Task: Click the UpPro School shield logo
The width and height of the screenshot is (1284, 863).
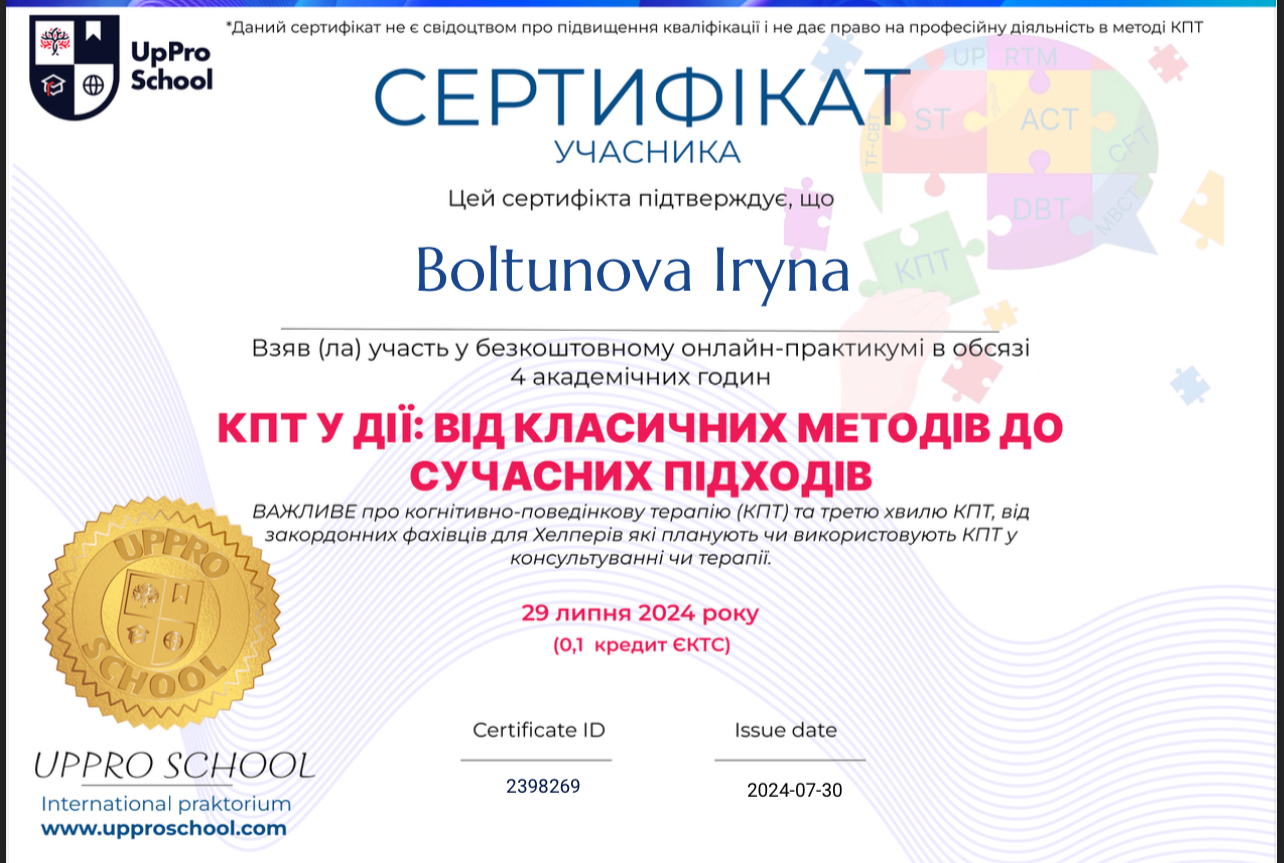Action: coord(75,67)
